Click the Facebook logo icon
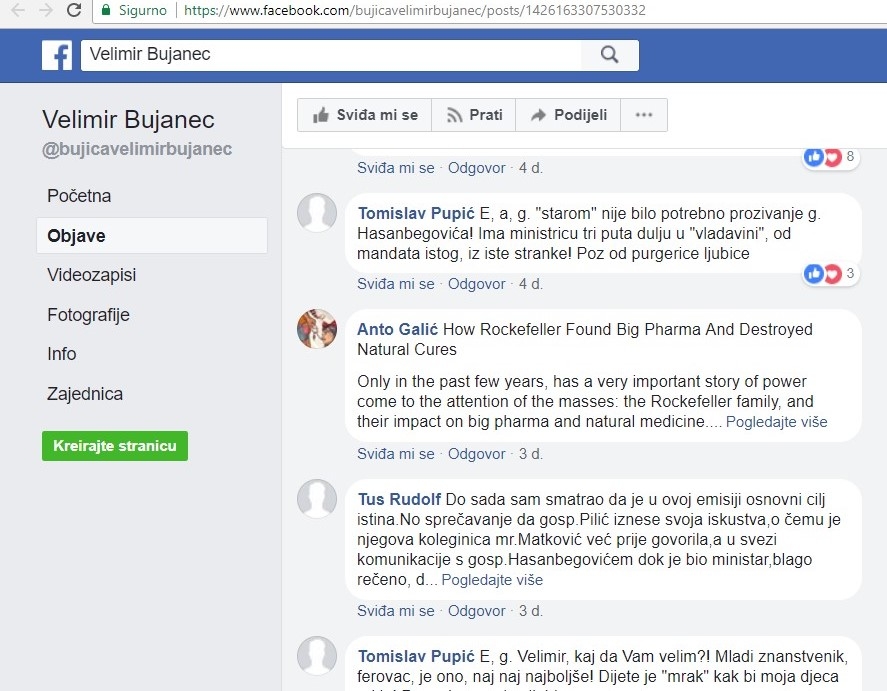Image resolution: width=887 pixels, height=691 pixels. [x=56, y=55]
